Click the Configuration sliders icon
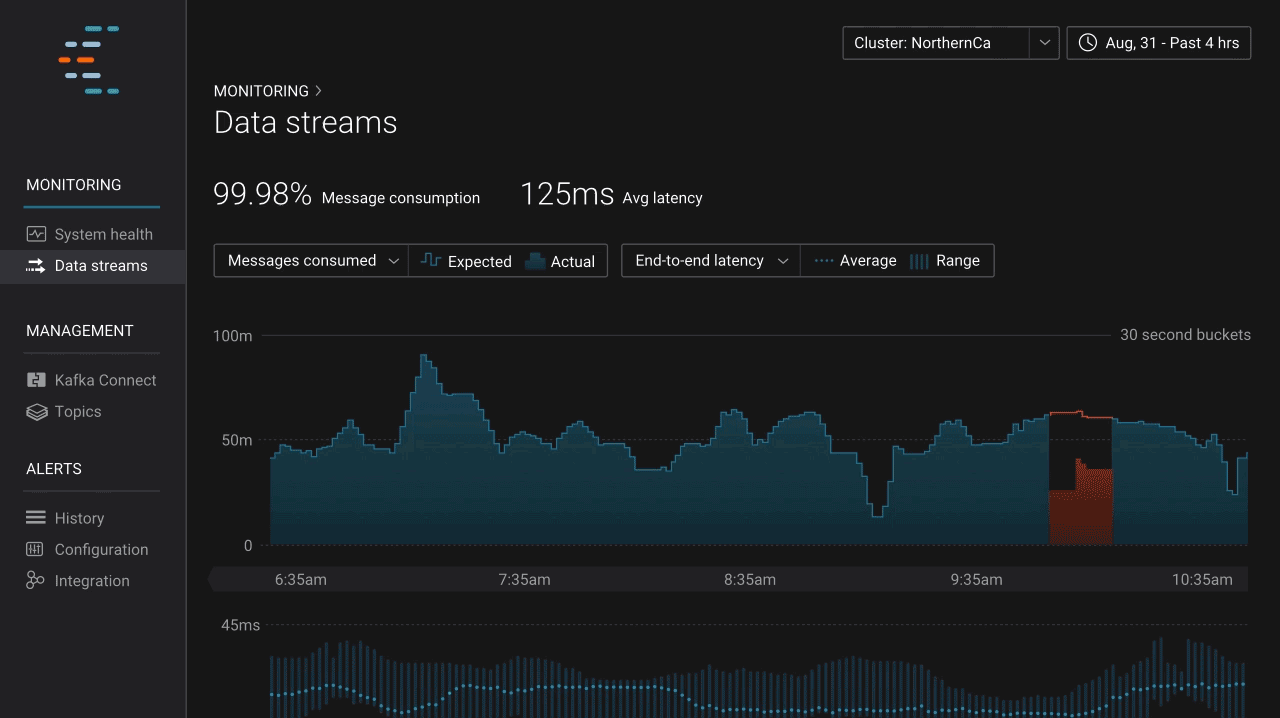Image resolution: width=1280 pixels, height=718 pixels. coord(36,550)
